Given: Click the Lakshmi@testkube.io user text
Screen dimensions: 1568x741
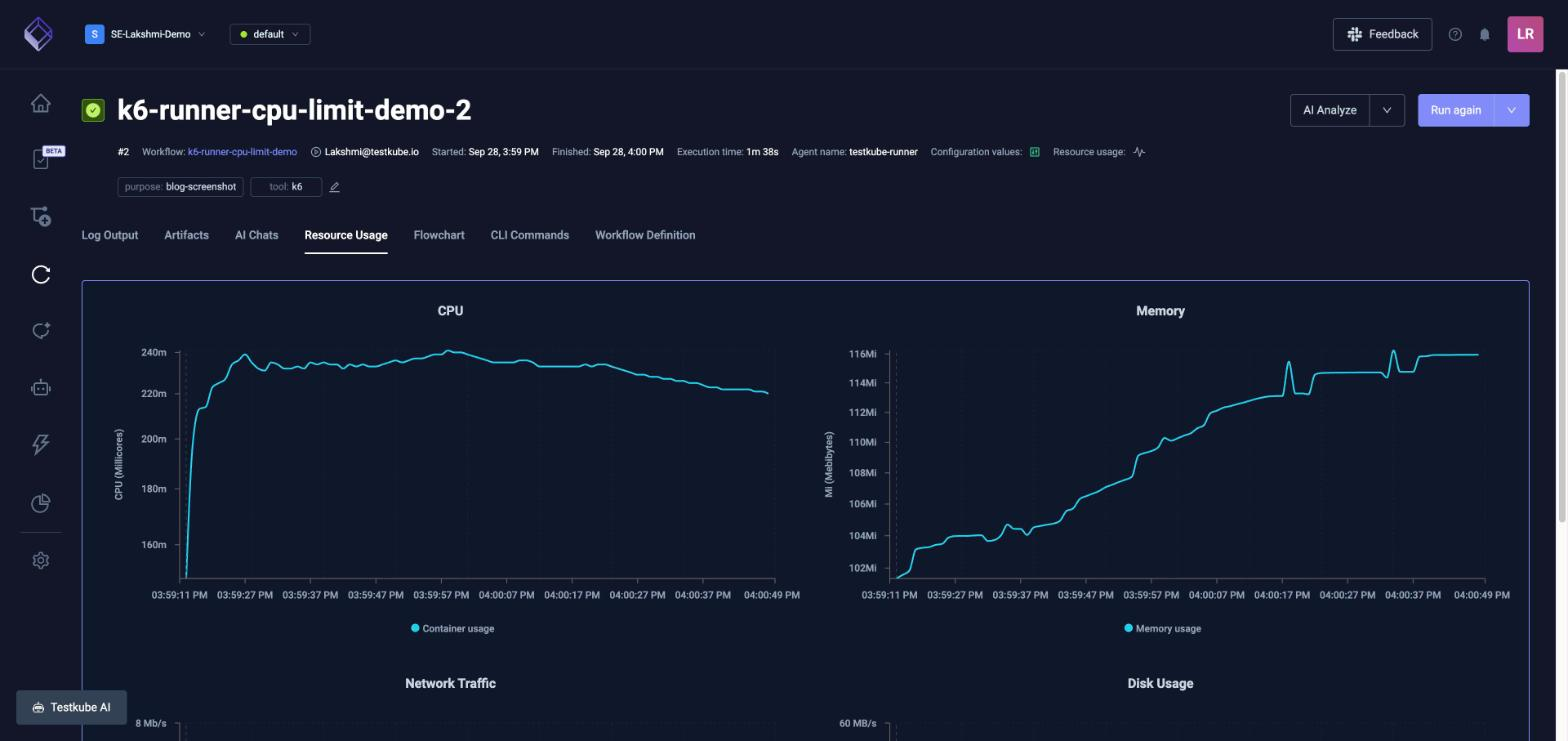Looking at the screenshot, I should tap(371, 152).
